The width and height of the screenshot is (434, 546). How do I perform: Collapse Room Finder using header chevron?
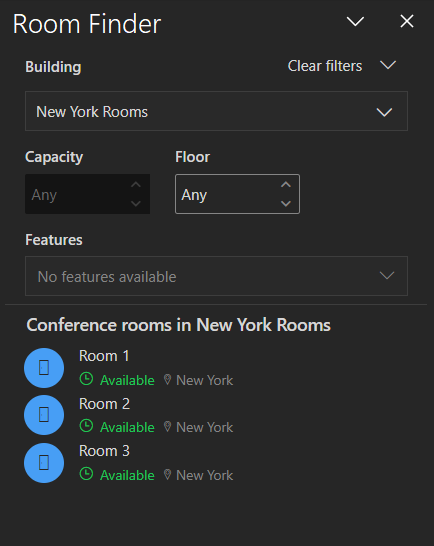(x=355, y=22)
